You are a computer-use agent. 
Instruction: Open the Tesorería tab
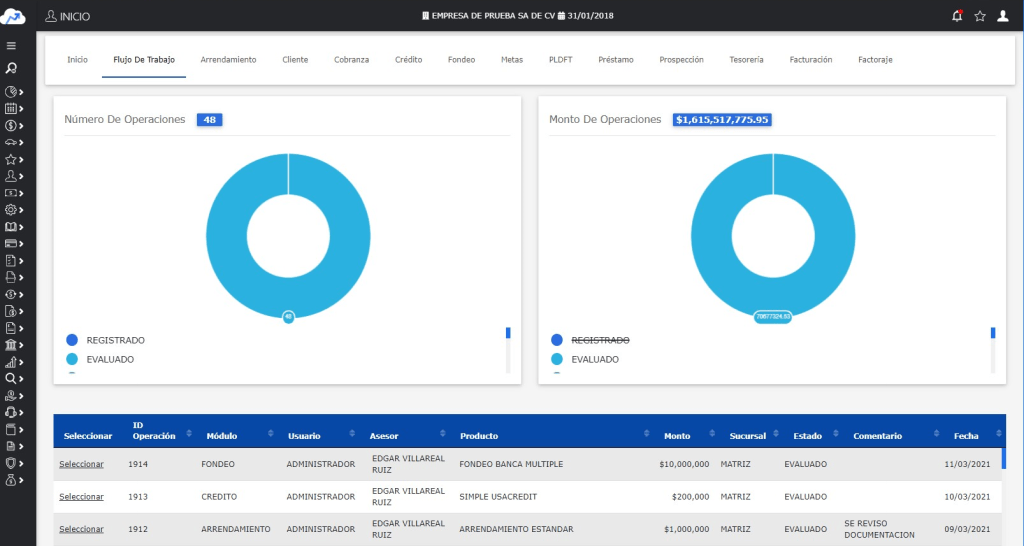pos(746,60)
